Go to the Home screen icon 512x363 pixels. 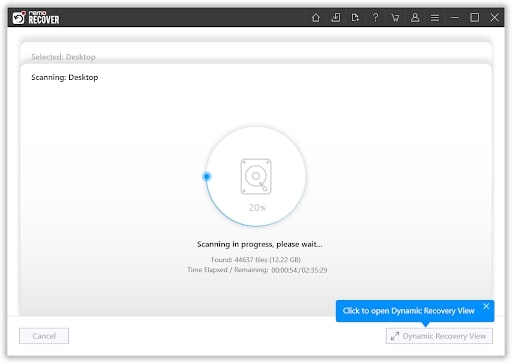point(315,17)
